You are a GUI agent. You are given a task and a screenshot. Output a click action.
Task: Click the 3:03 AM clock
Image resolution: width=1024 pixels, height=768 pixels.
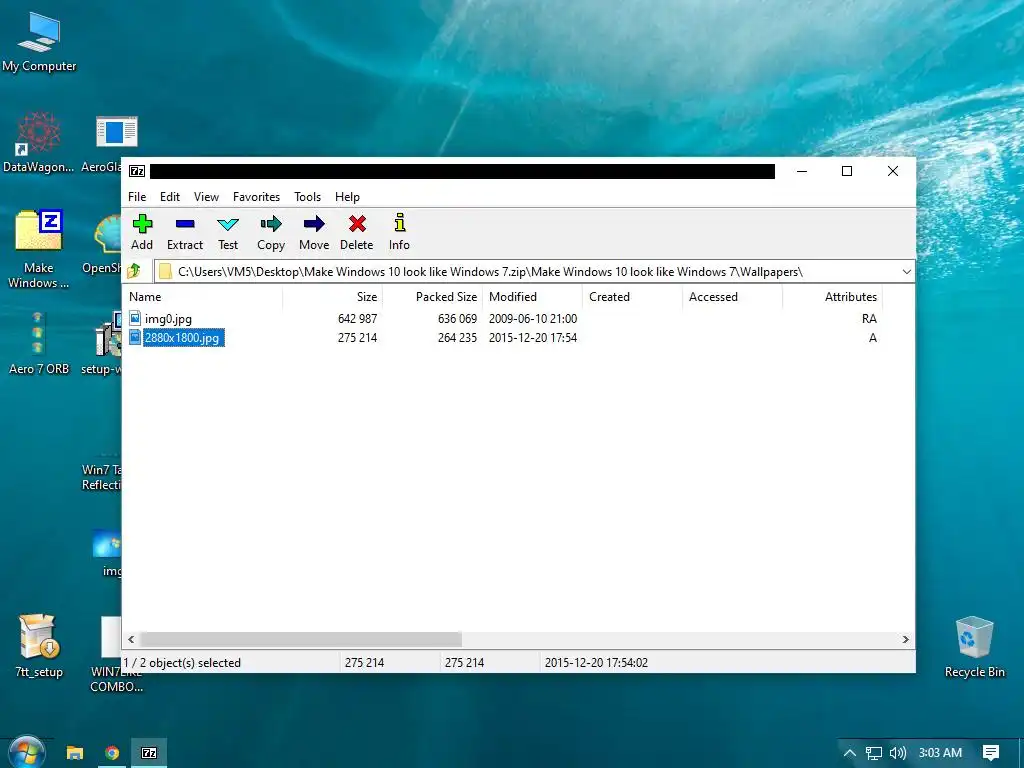(x=940, y=753)
